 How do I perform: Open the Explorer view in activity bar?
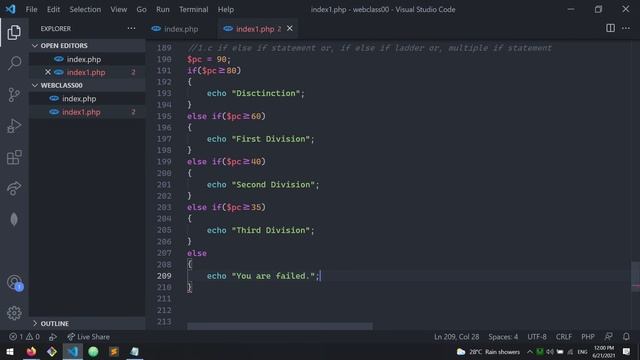point(14,32)
